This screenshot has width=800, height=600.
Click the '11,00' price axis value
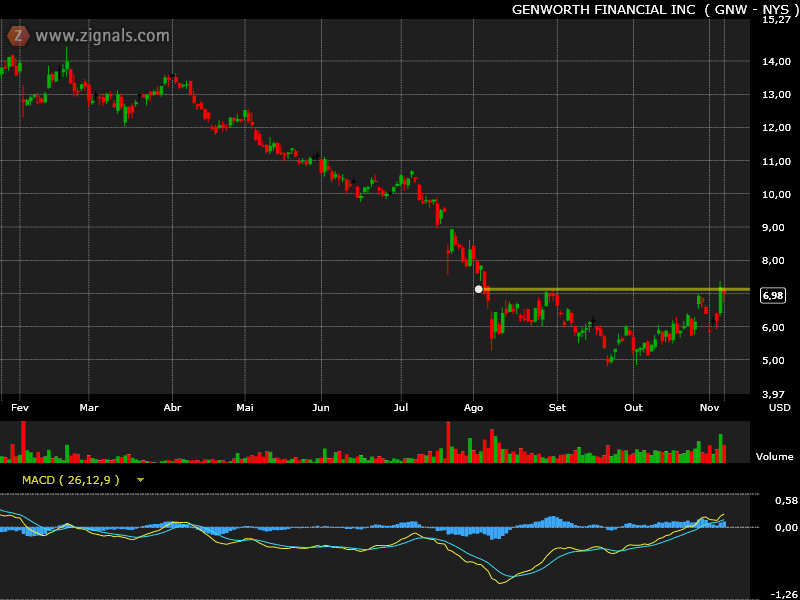776,162
